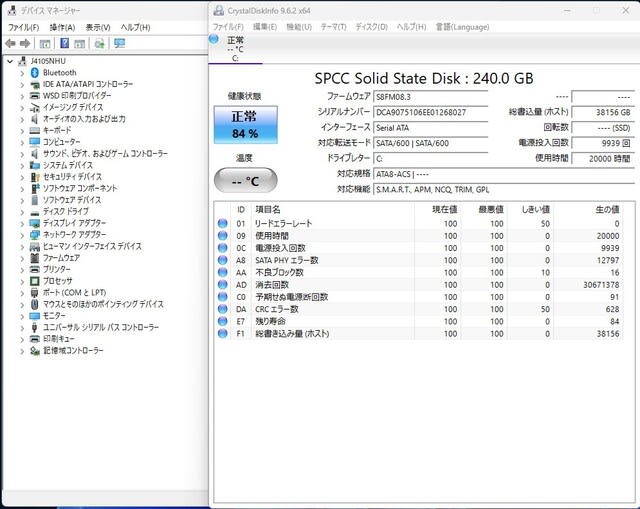The width and height of the screenshot is (640, 509).
Task: Click the raw value 38156 in last row
Action: coord(608,333)
